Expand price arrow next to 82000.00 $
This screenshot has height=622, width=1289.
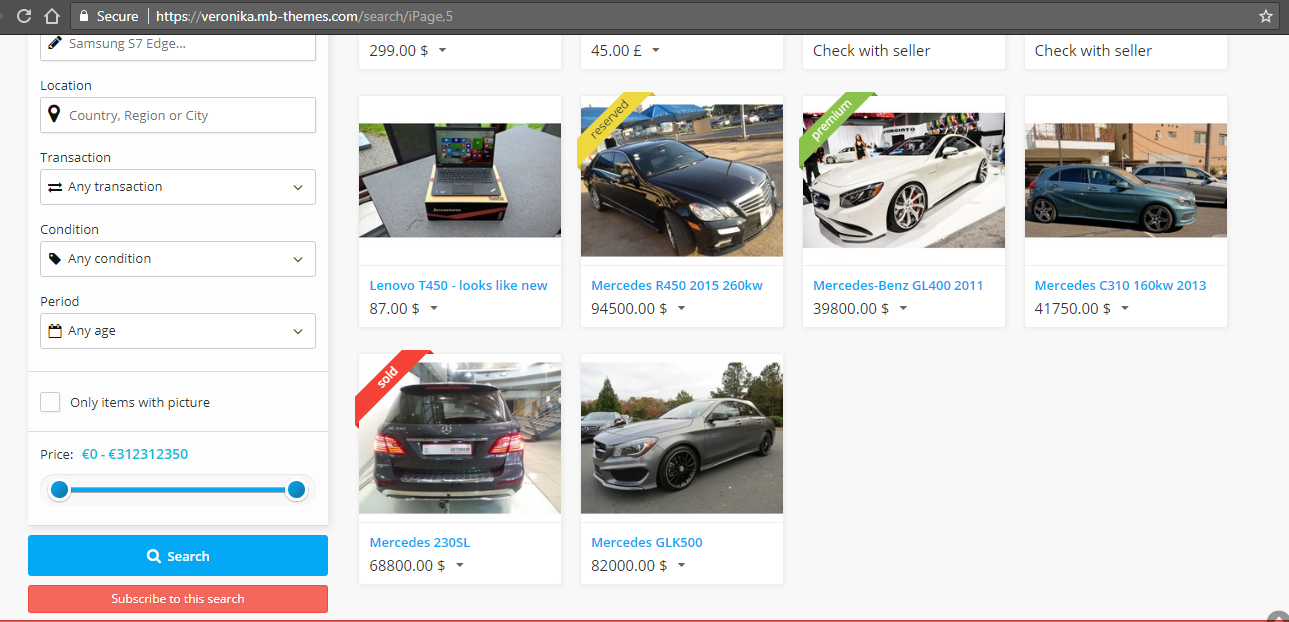pos(681,566)
